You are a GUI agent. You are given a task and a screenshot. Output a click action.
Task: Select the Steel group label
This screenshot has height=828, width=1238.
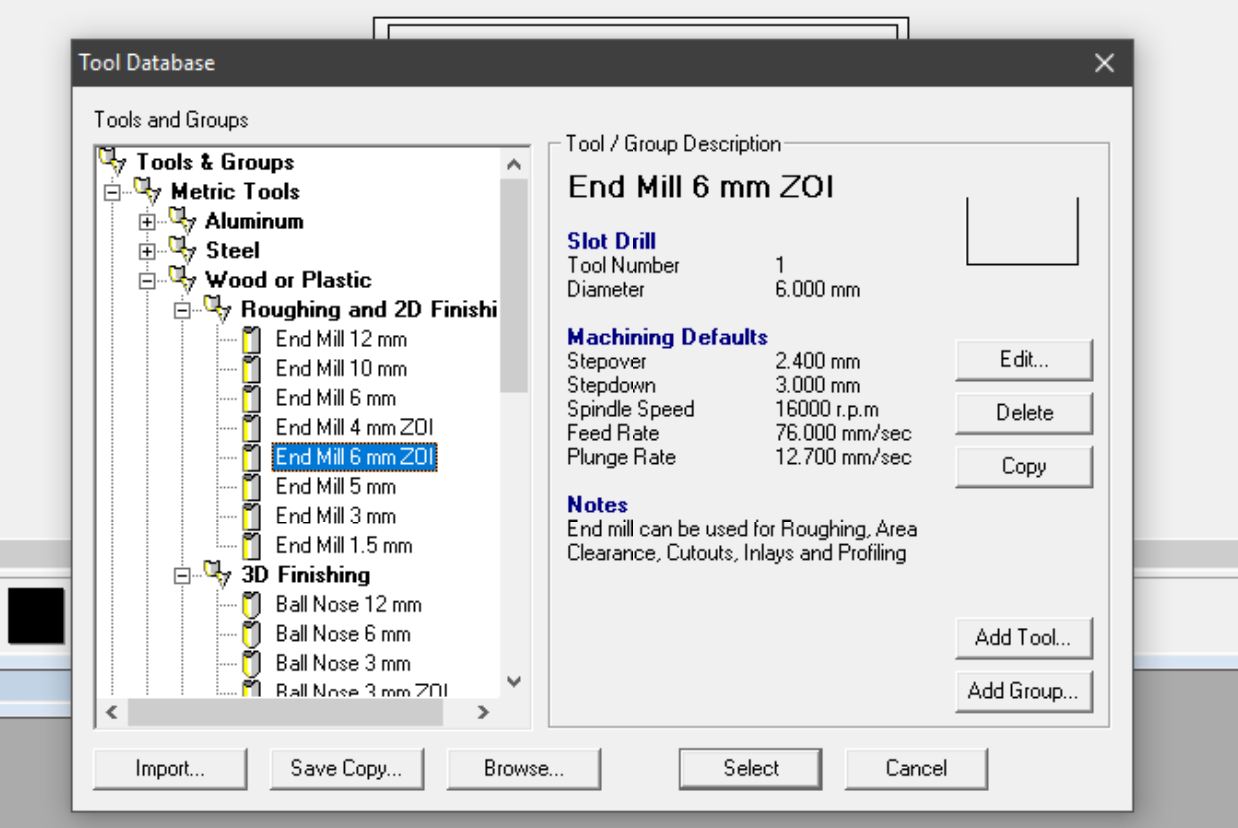tap(233, 250)
